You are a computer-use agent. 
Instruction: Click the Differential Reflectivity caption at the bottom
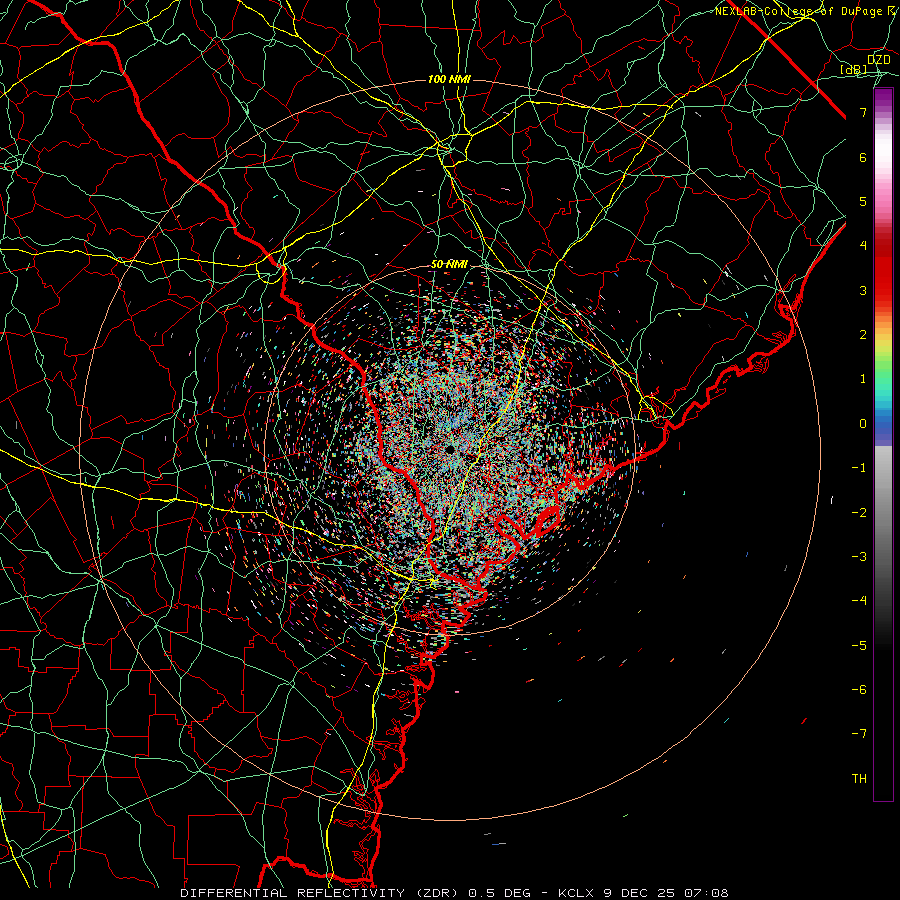454,893
